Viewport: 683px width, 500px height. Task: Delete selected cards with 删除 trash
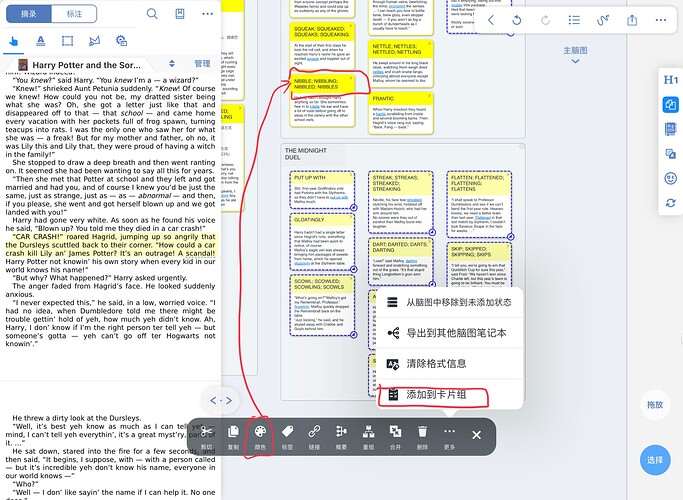point(422,437)
